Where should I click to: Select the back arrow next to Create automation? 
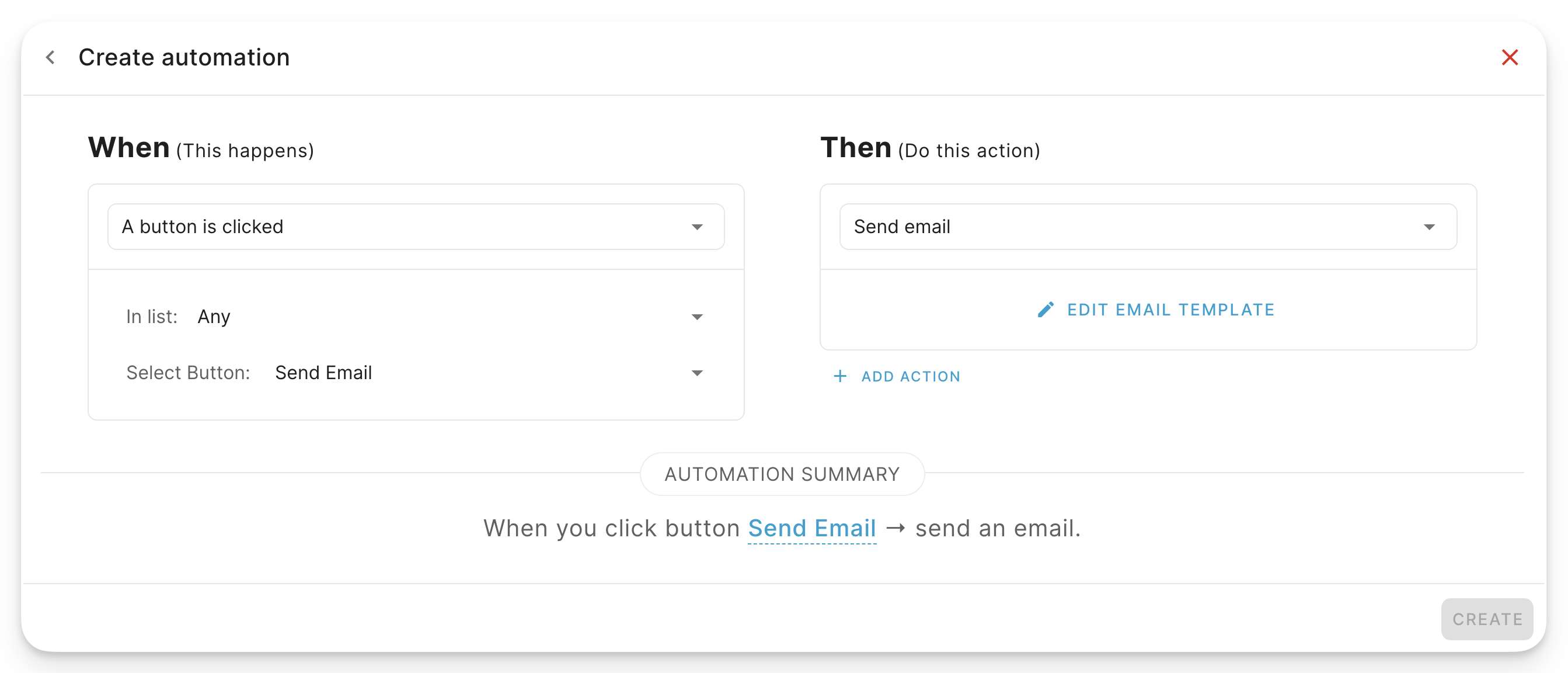click(x=51, y=57)
